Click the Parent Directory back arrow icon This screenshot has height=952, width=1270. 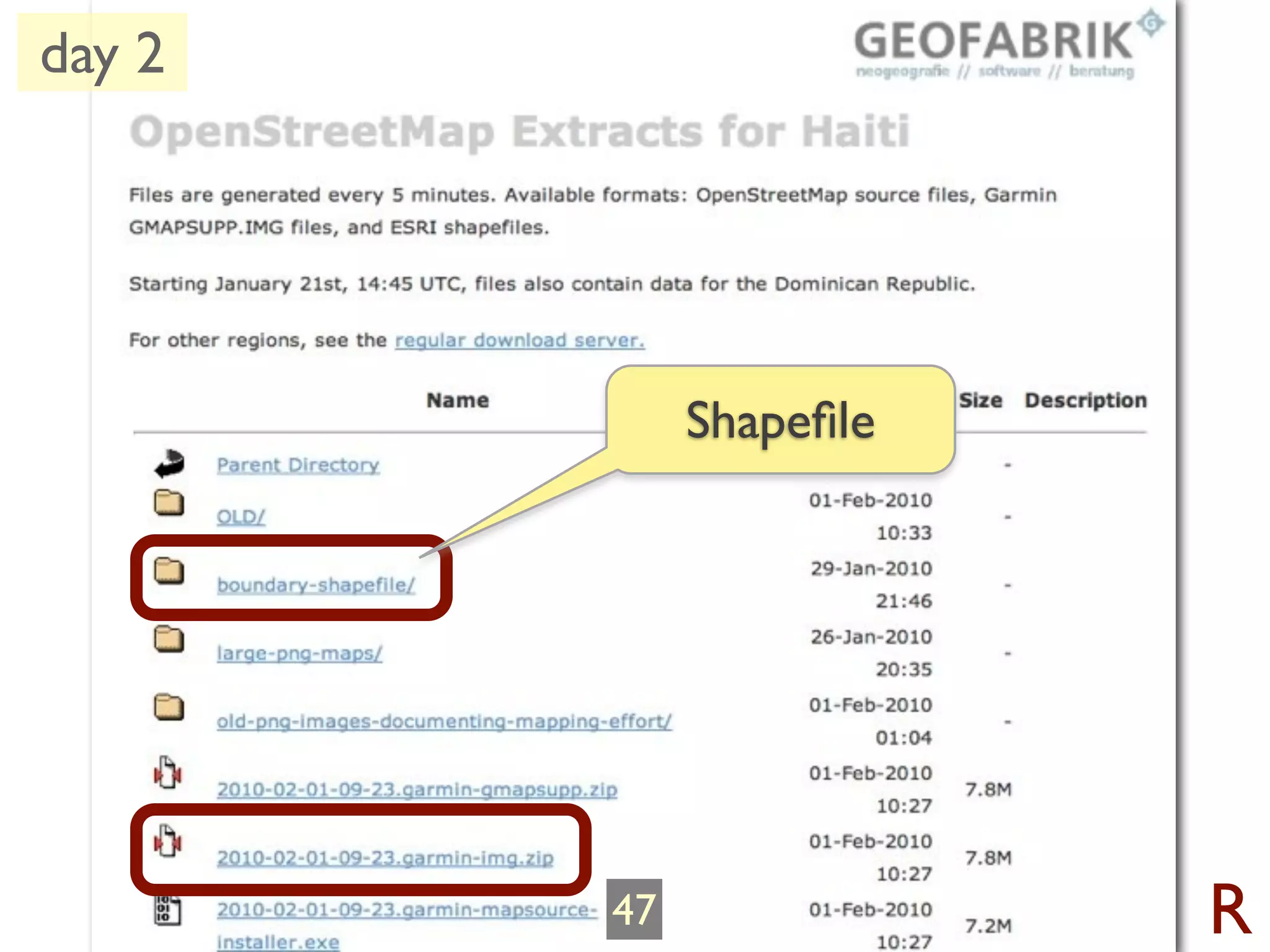pyautogui.click(x=169, y=464)
